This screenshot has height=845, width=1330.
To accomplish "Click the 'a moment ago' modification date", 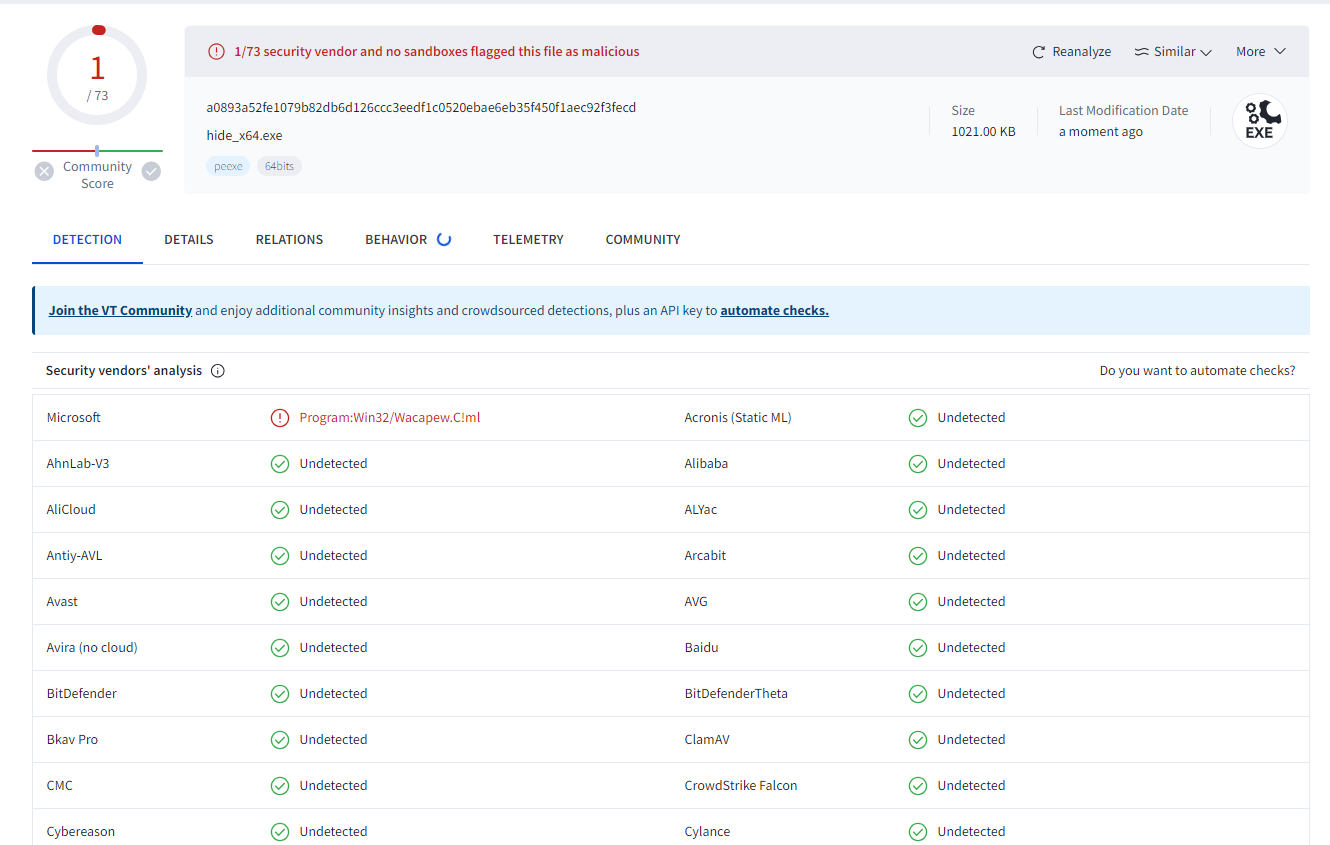I will (1101, 132).
